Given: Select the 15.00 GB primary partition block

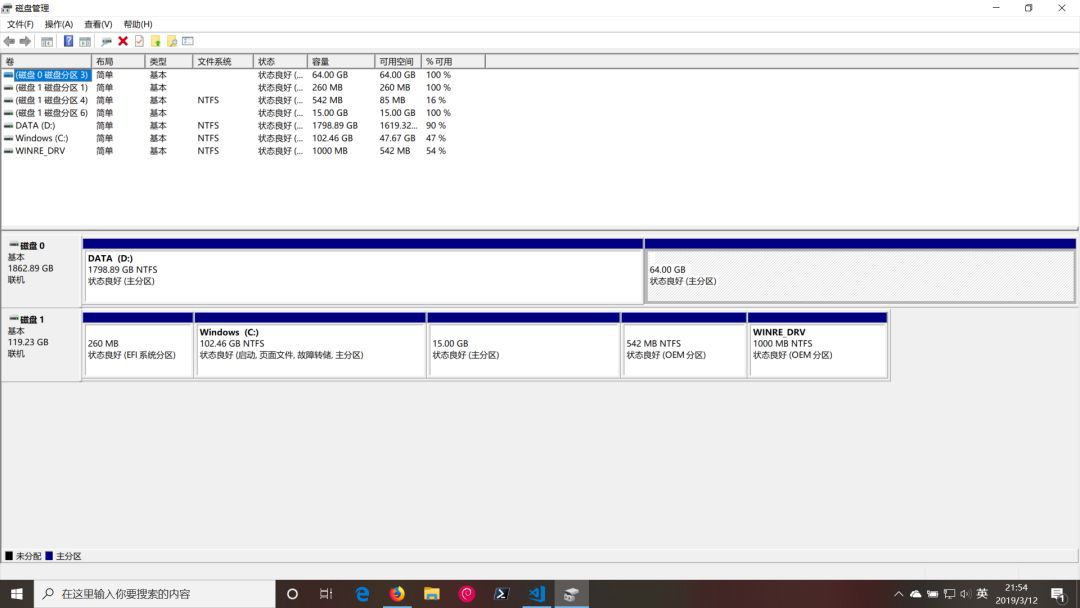Looking at the screenshot, I should pos(523,345).
